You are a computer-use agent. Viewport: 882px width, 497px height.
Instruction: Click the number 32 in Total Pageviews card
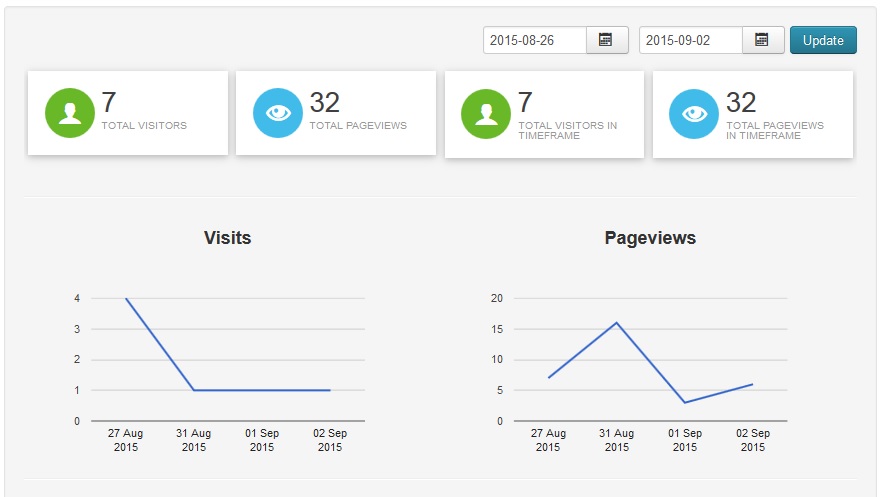coord(325,102)
